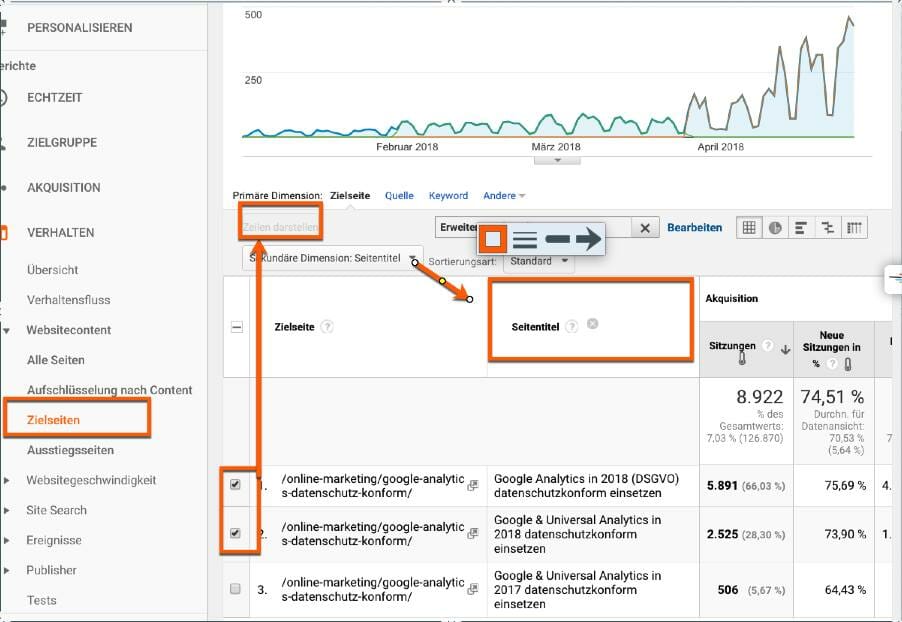This screenshot has width=902, height=622.
Task: Check the third table row checkbox
Action: click(236, 589)
